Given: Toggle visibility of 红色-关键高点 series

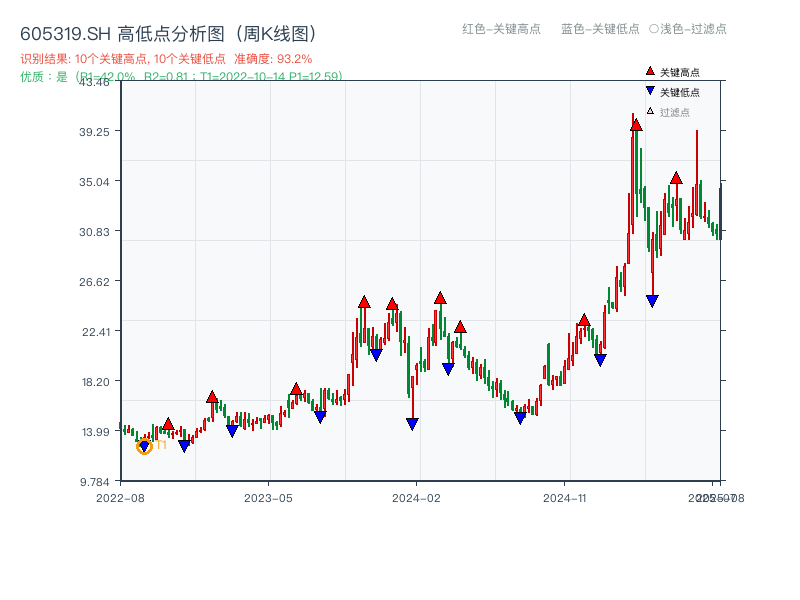Looking at the screenshot, I should click(x=502, y=29).
